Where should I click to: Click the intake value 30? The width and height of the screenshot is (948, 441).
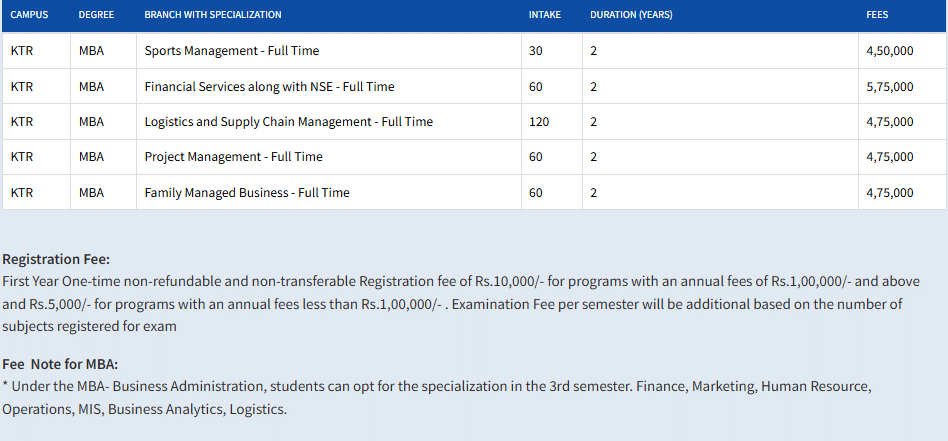point(536,51)
